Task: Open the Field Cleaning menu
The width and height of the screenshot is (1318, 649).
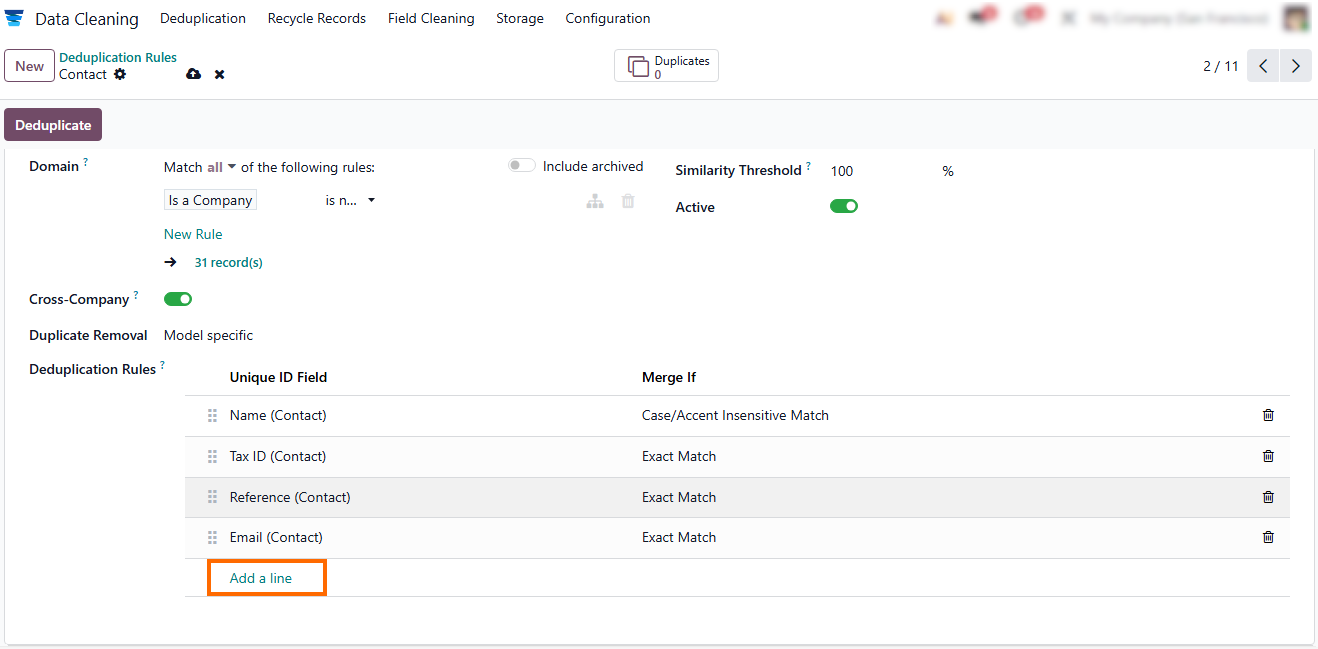Action: pos(431,19)
